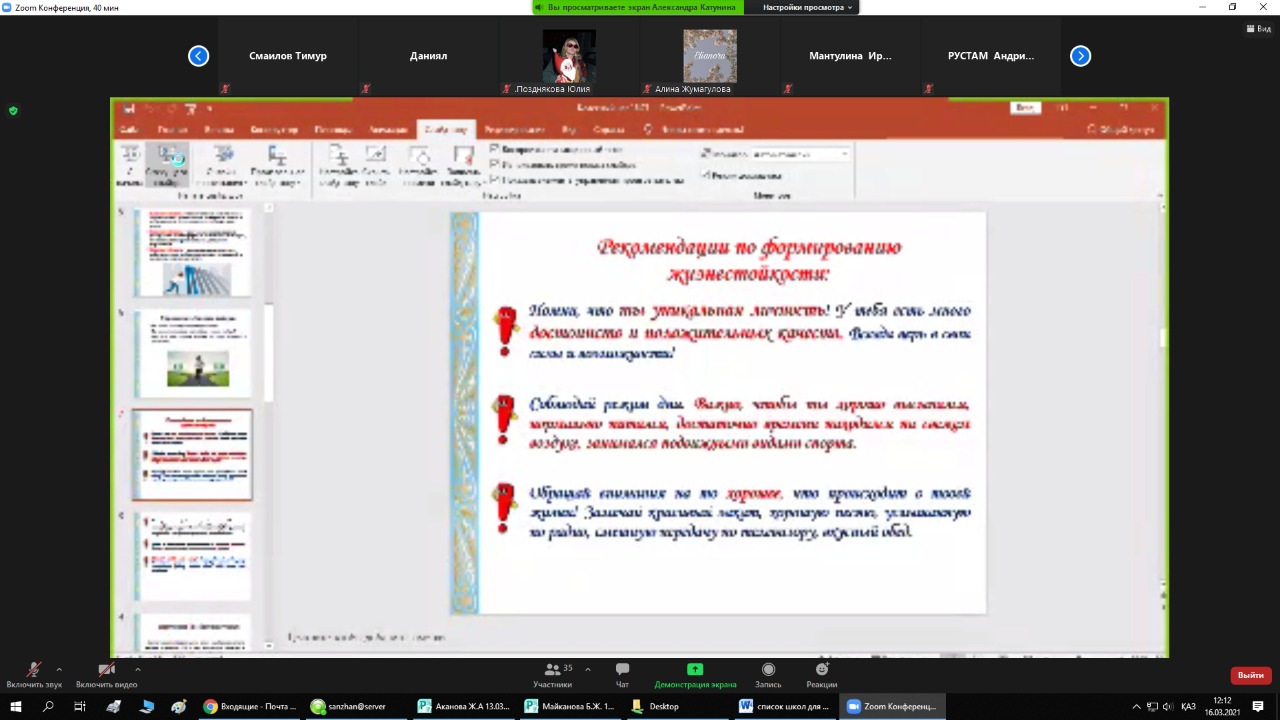Screen dimensions: 1280x720
Task: Turn on the video in Zoom
Action: [x=106, y=675]
